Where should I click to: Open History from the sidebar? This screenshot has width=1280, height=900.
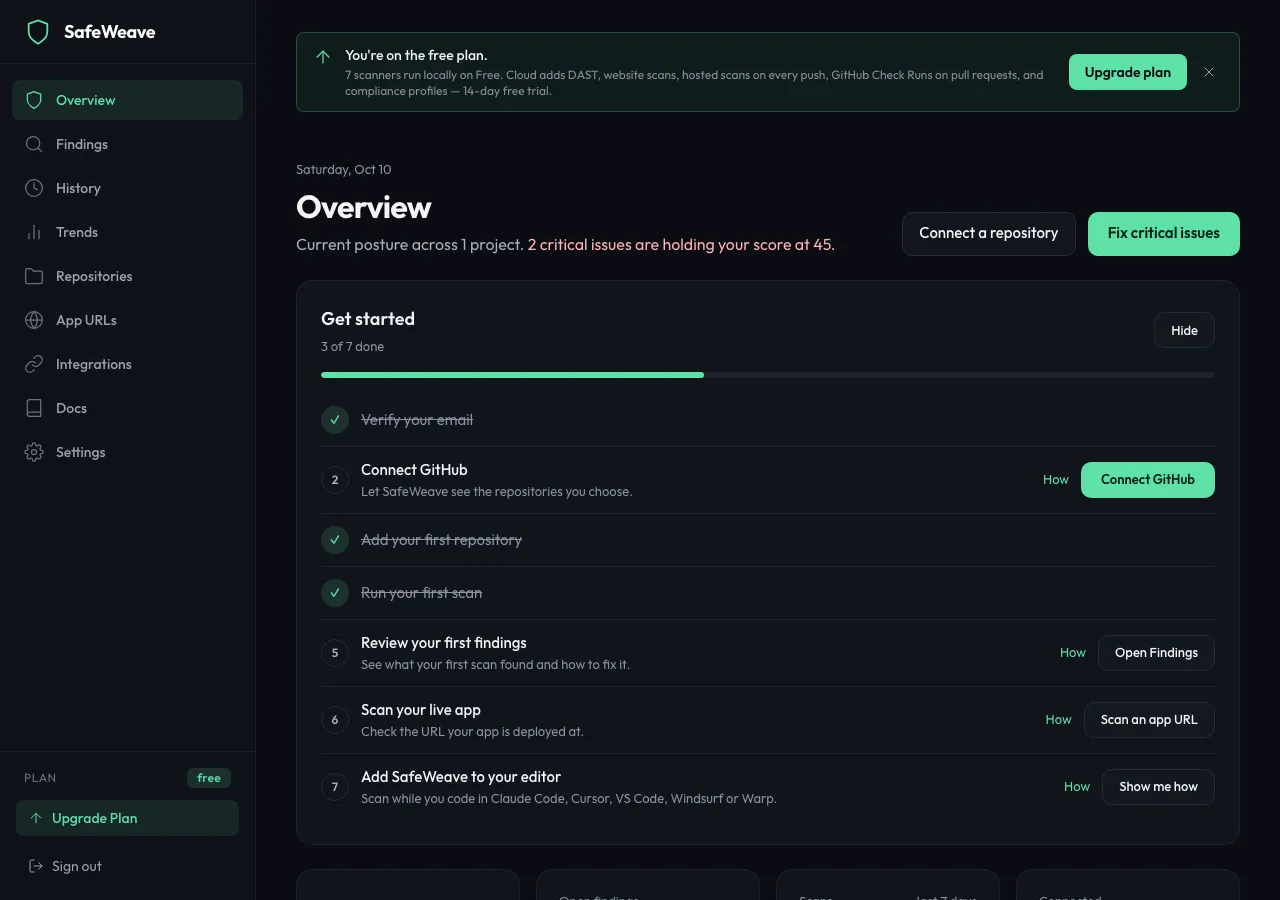(127, 188)
